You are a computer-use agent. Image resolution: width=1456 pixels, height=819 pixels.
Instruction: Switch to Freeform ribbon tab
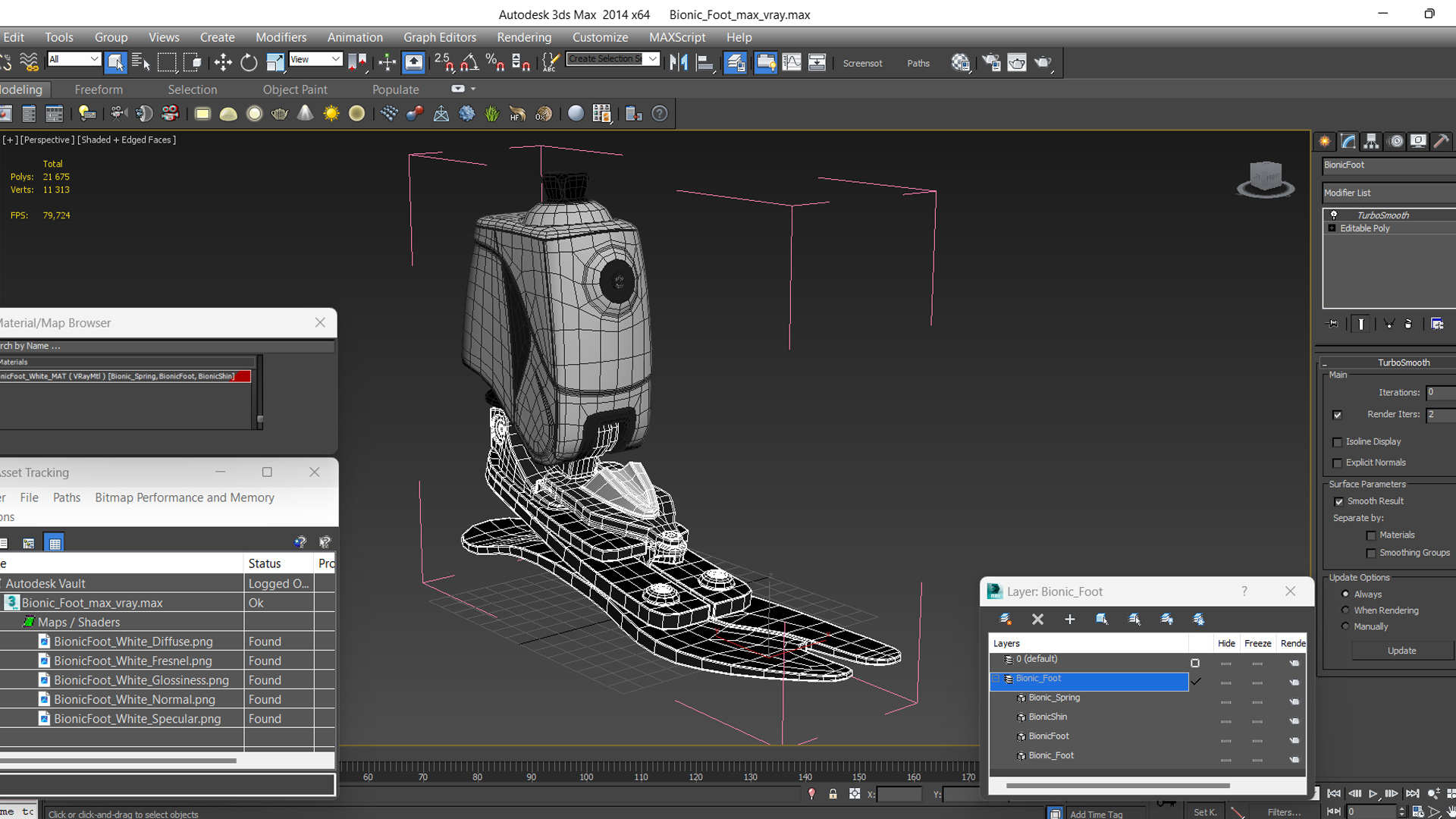(99, 89)
